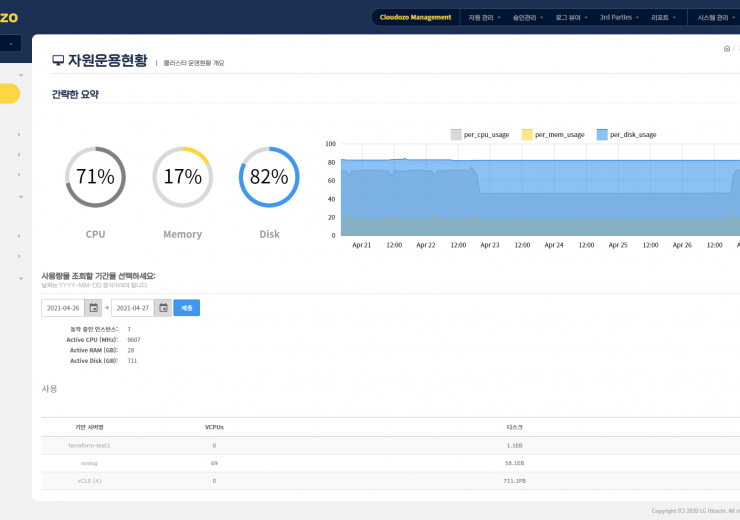Open the start date calendar picker icon
The image size is (740, 520).
click(94, 308)
